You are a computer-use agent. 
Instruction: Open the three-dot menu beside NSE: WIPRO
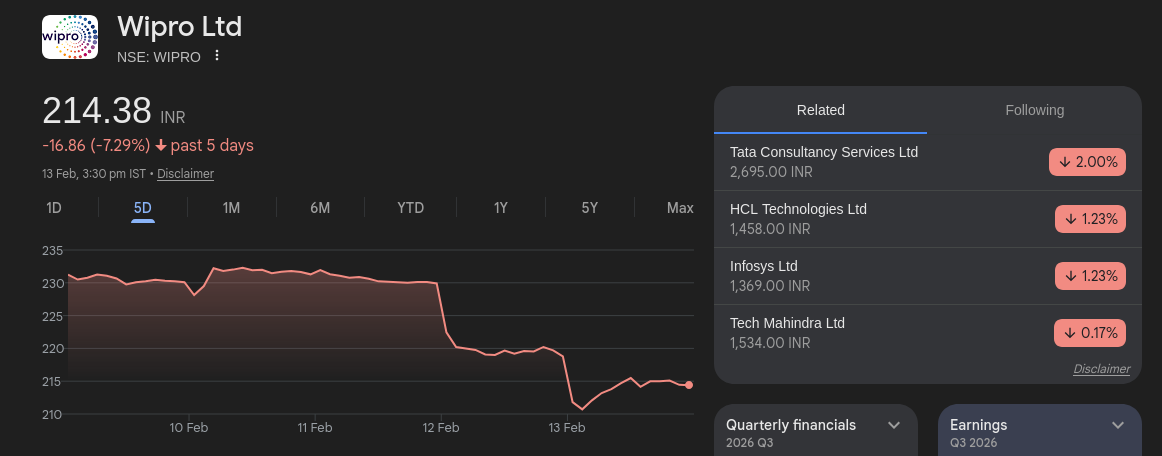click(x=217, y=56)
